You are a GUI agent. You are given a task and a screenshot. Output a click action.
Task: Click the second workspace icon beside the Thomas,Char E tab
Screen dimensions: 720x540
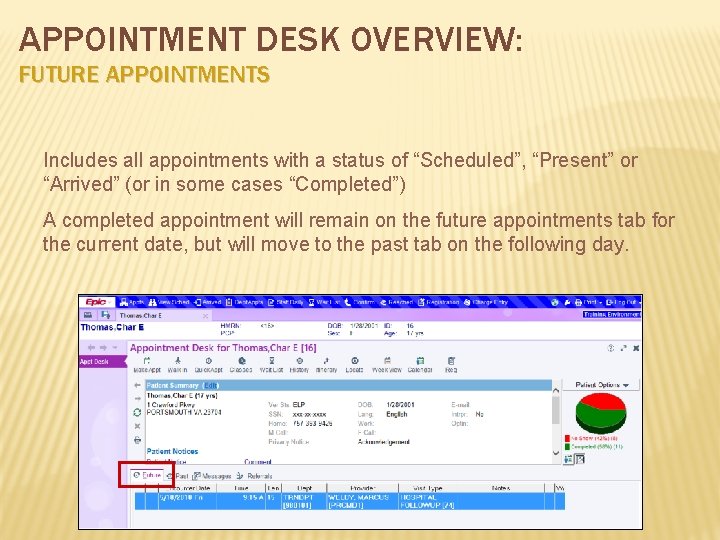[106, 315]
